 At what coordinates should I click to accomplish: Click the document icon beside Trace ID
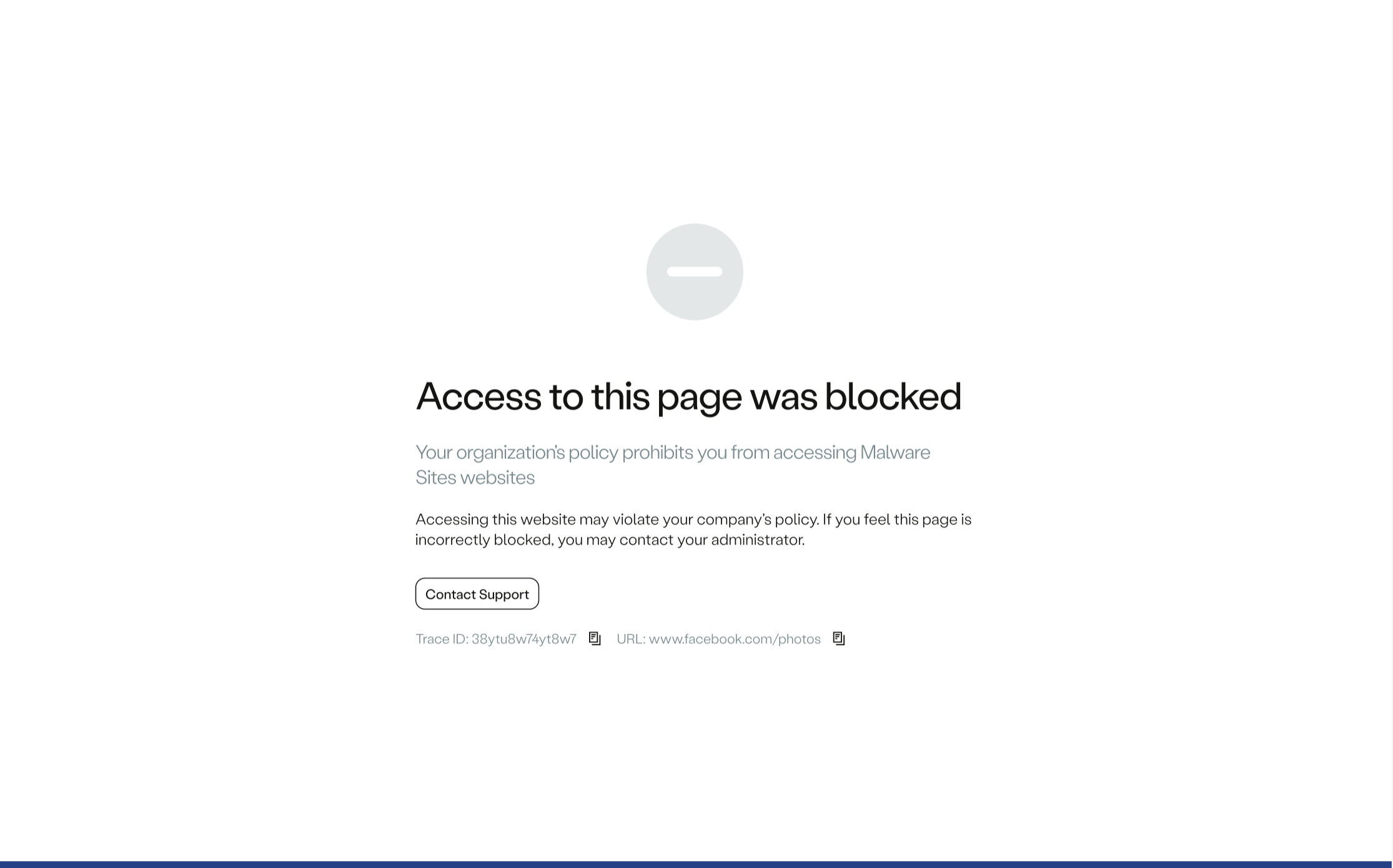594,638
